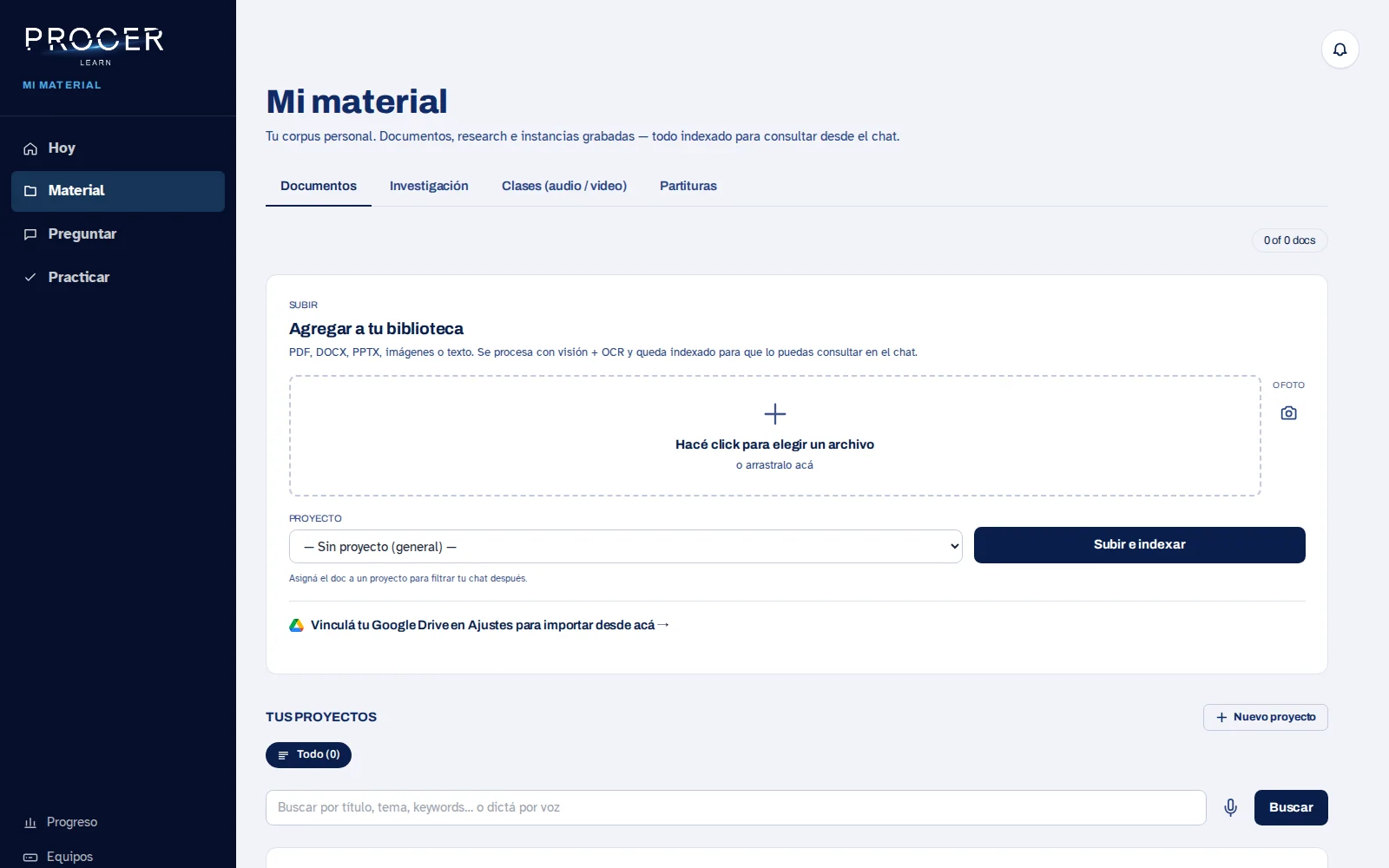Click the MI MATERIAL label under the logo
This screenshot has width=1389, height=868.
(x=62, y=85)
